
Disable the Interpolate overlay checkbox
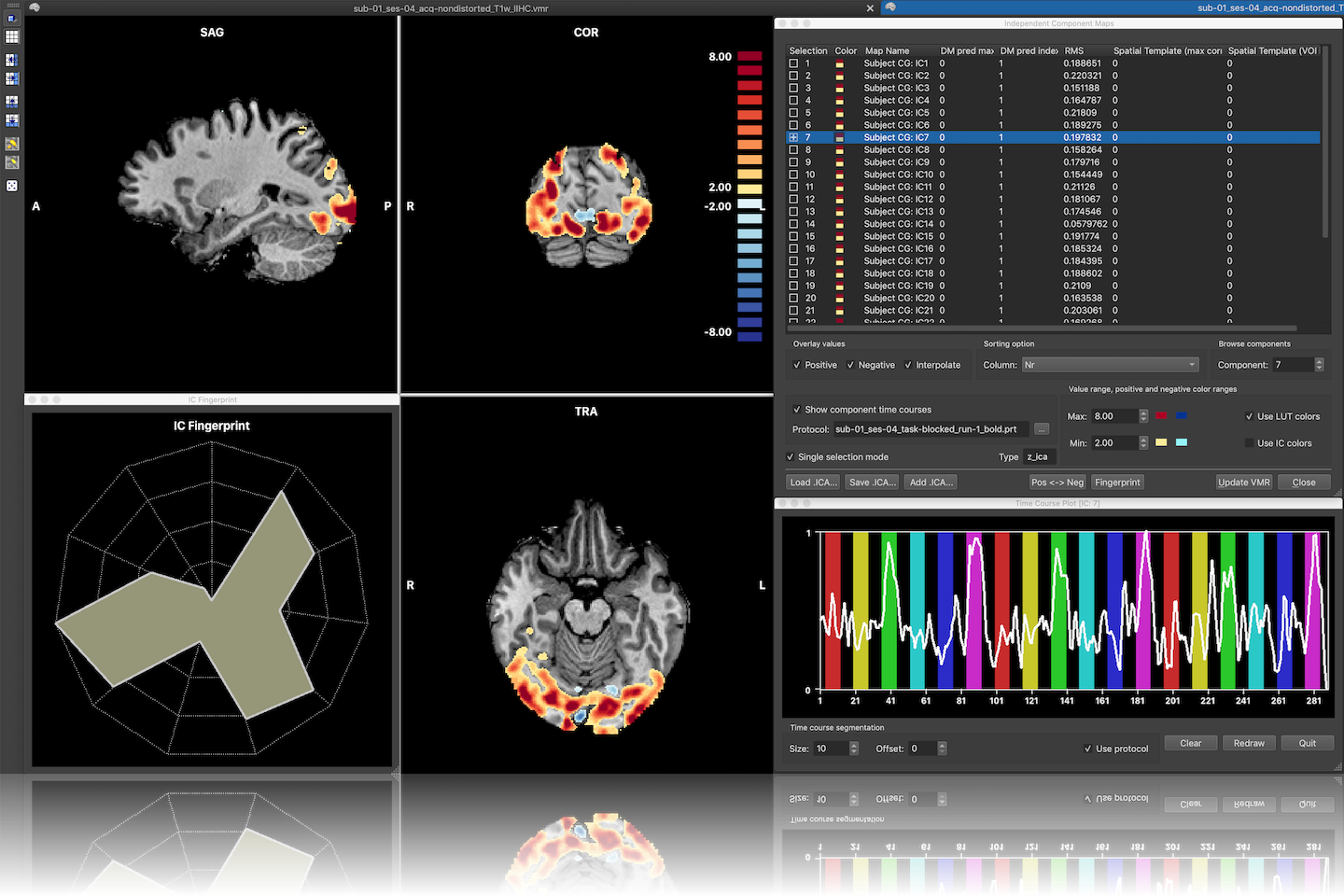908,365
